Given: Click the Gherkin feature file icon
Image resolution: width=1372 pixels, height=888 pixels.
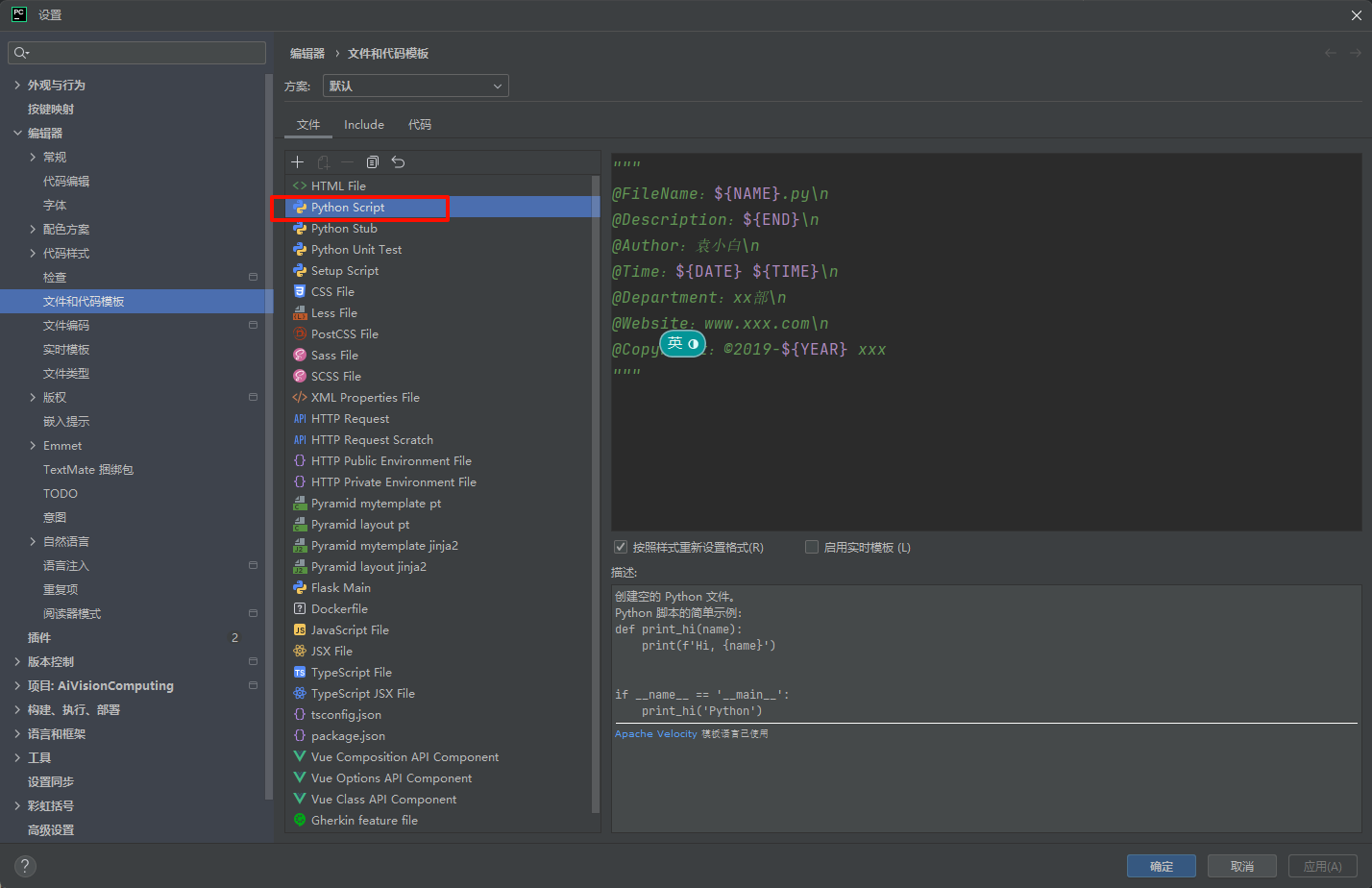Looking at the screenshot, I should [300, 821].
